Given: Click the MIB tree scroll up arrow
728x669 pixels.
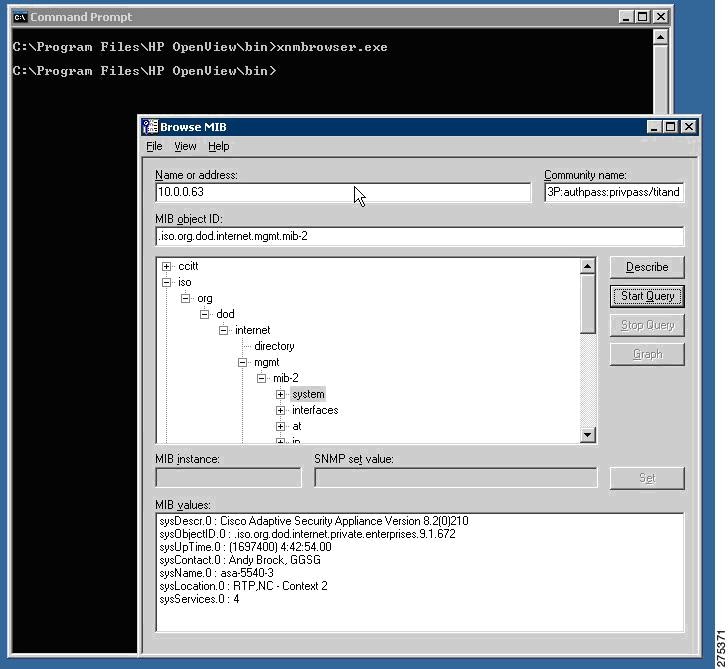Looking at the screenshot, I should tap(588, 266).
